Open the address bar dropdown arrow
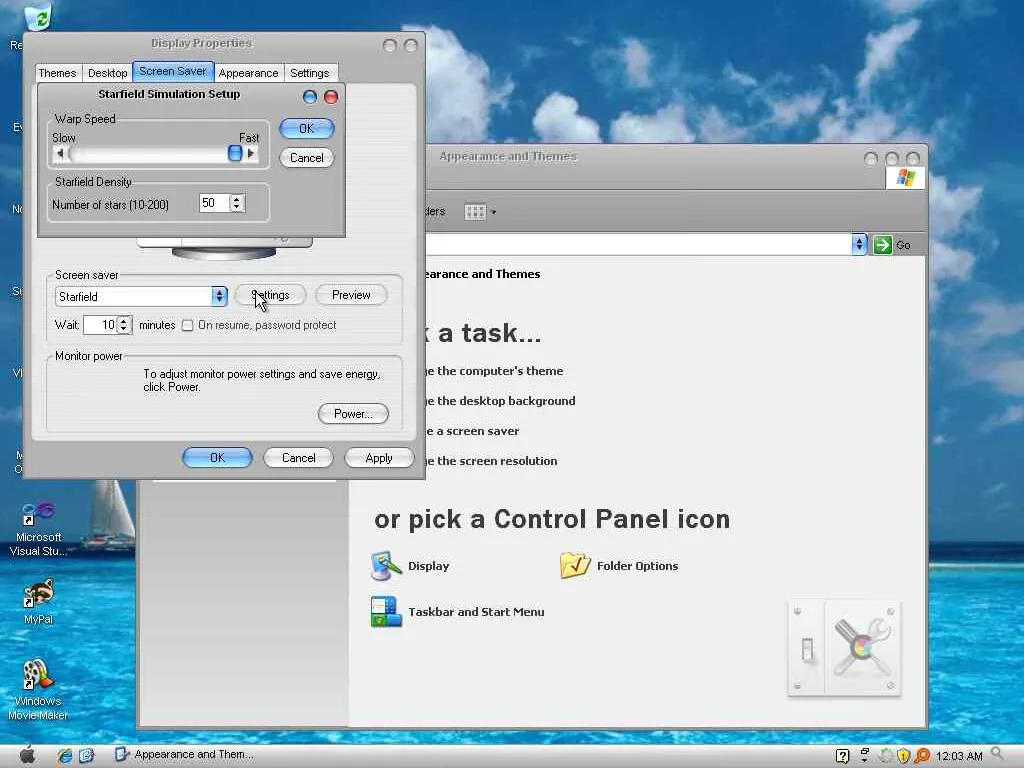 [859, 245]
